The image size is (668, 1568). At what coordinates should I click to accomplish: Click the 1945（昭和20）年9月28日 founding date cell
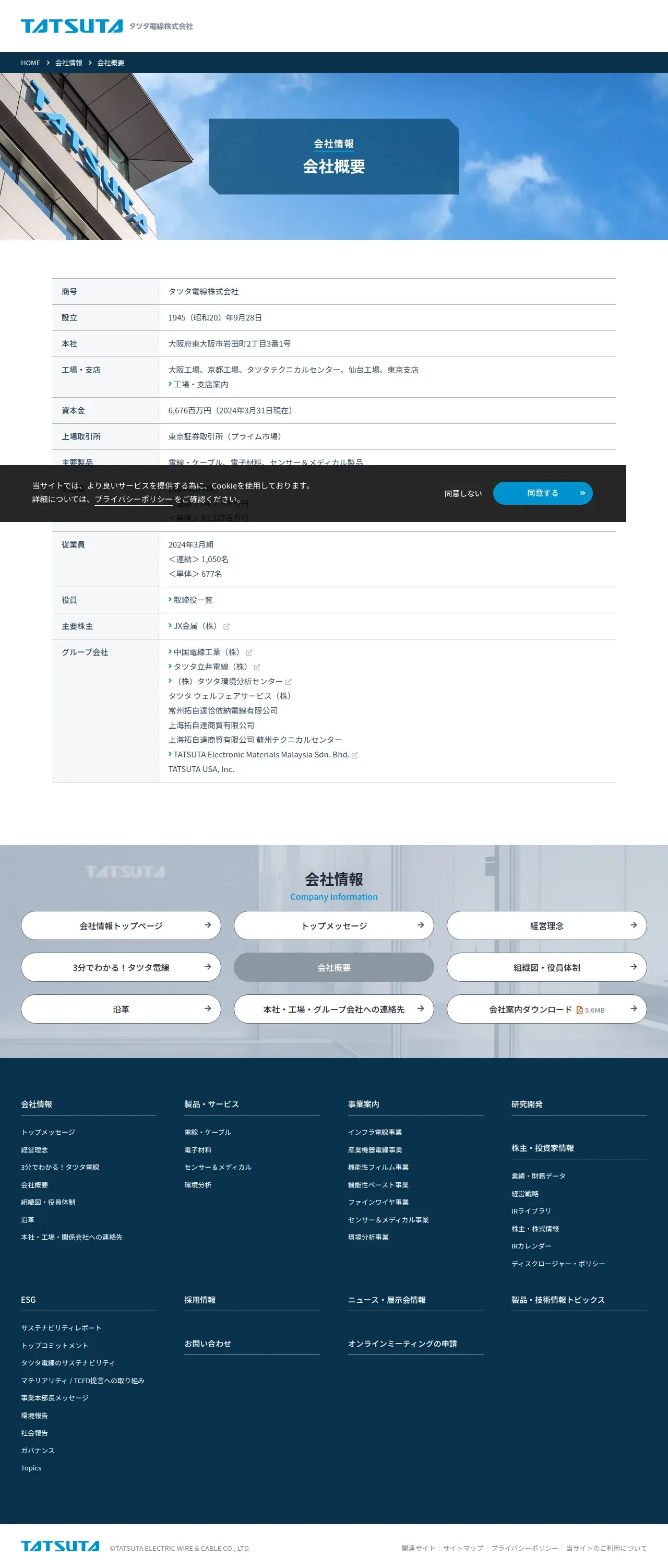click(387, 318)
